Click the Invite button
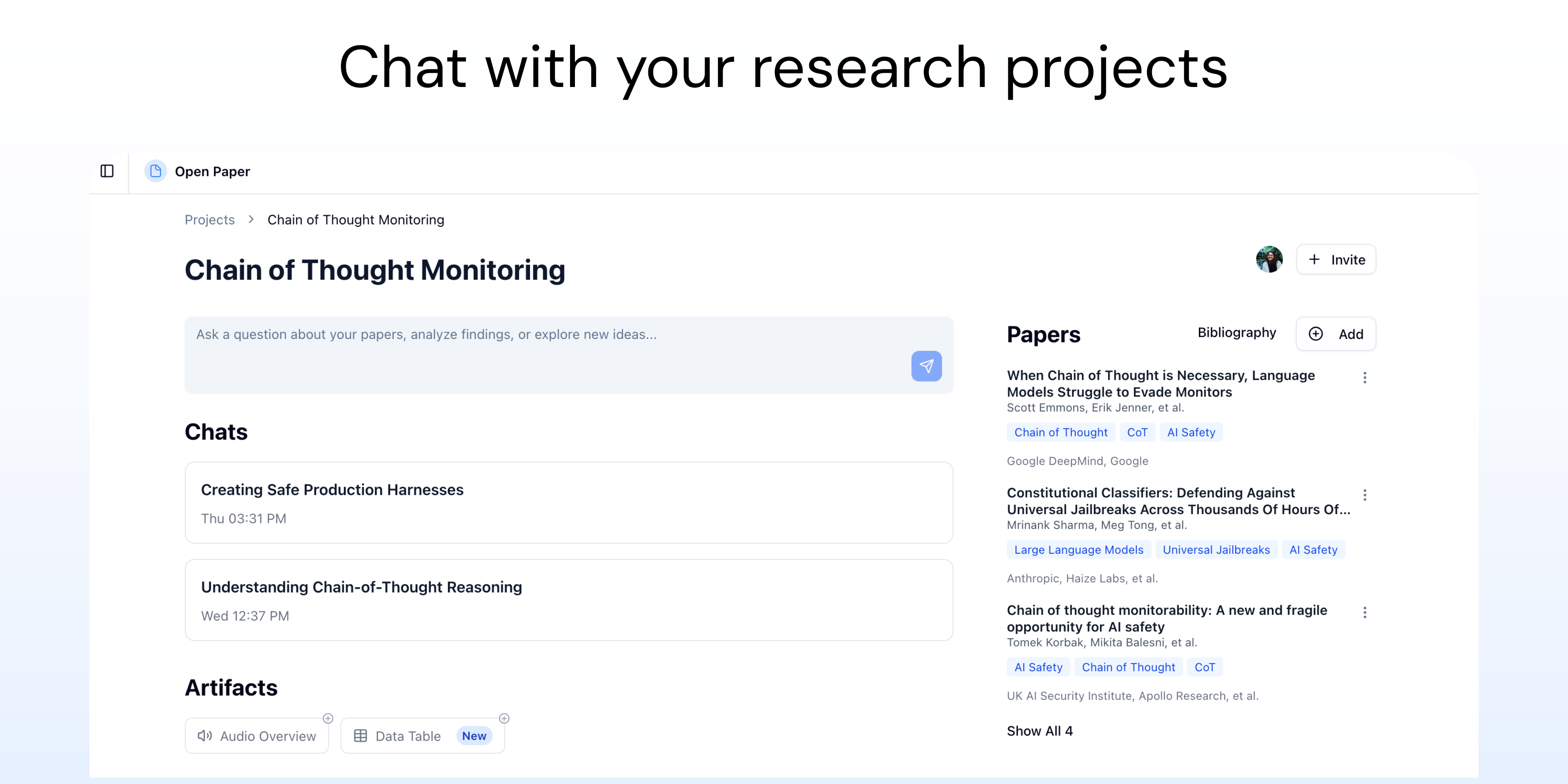 pyautogui.click(x=1336, y=259)
